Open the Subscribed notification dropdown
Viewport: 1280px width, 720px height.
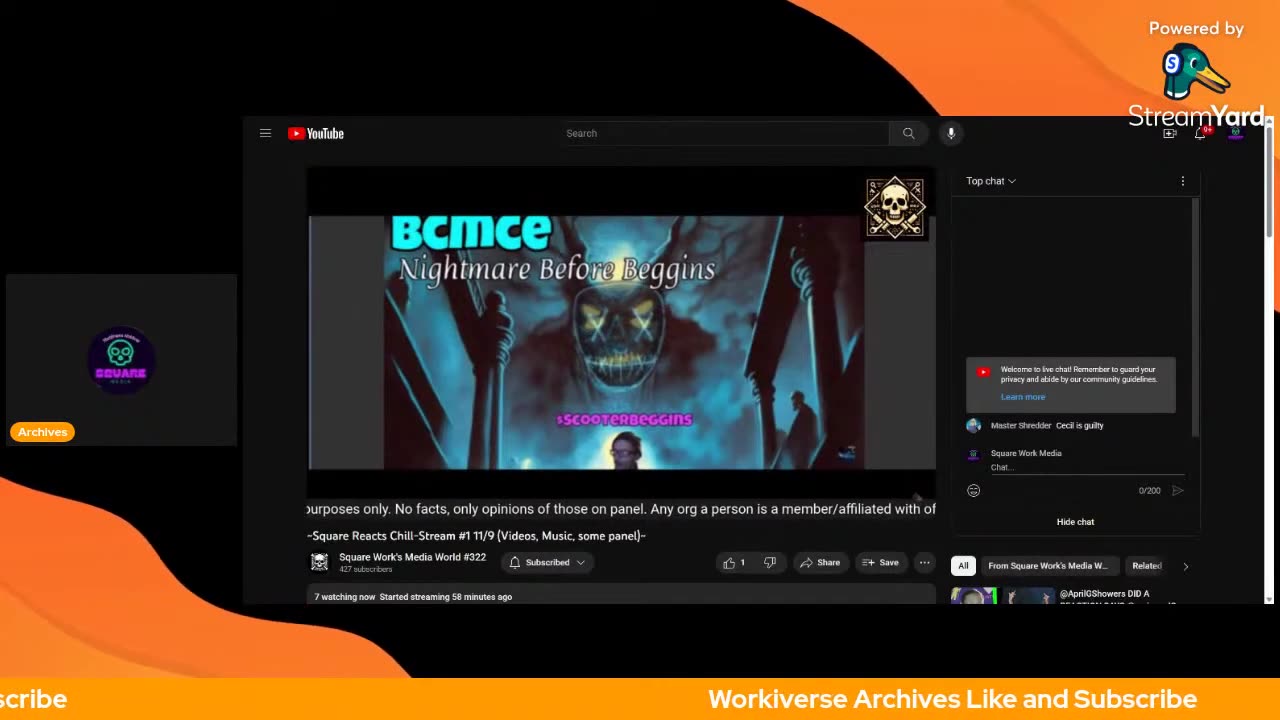547,563
